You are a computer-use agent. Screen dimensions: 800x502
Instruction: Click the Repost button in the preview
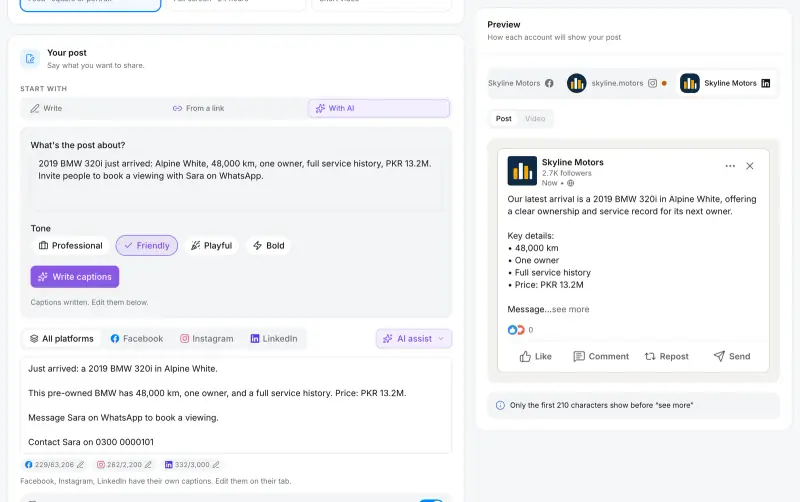(666, 356)
